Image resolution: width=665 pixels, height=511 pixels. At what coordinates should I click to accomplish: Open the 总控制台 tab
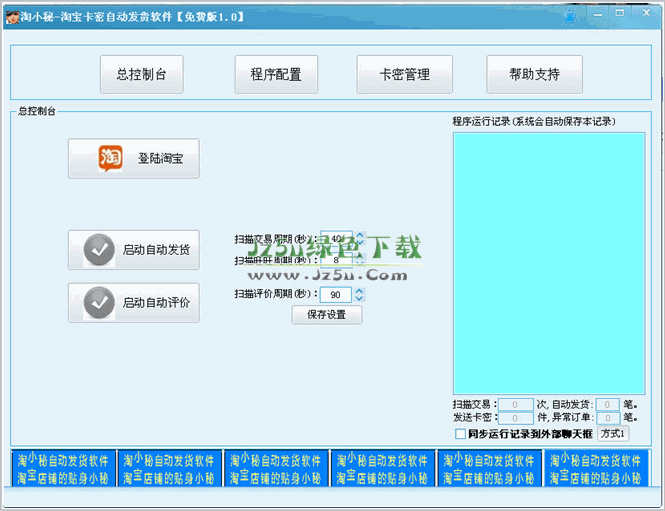(x=142, y=75)
